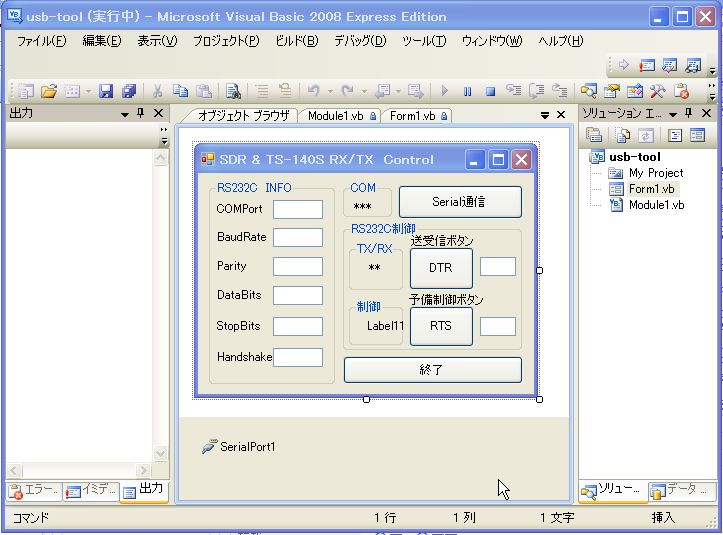Click the Paste clipboard icon
Viewport: 723px width, 535px height.
203,91
